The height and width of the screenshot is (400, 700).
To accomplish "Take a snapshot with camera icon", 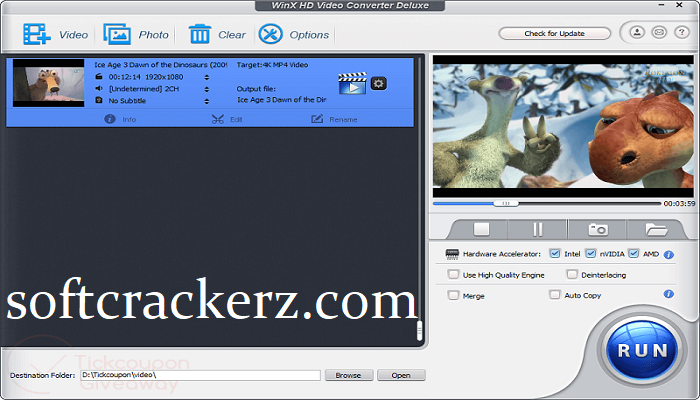I will [x=598, y=229].
